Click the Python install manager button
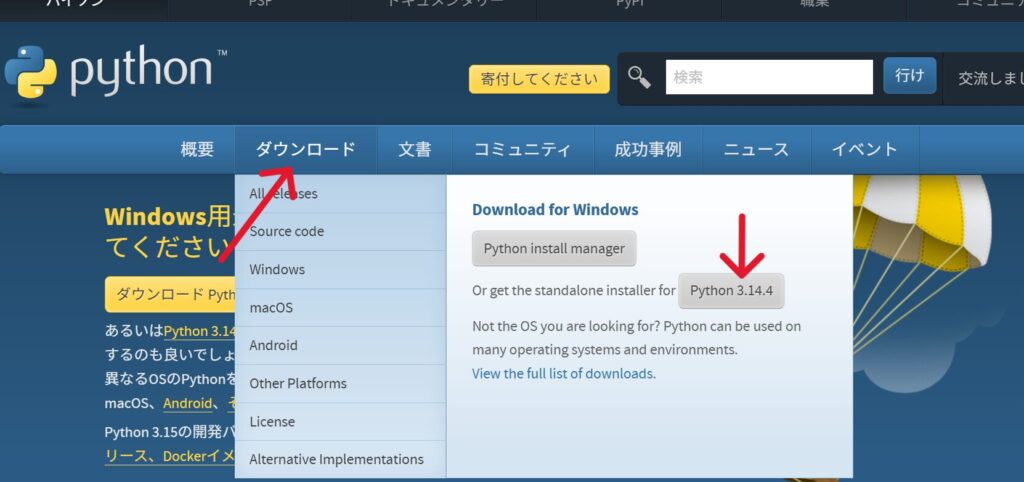 (554, 249)
